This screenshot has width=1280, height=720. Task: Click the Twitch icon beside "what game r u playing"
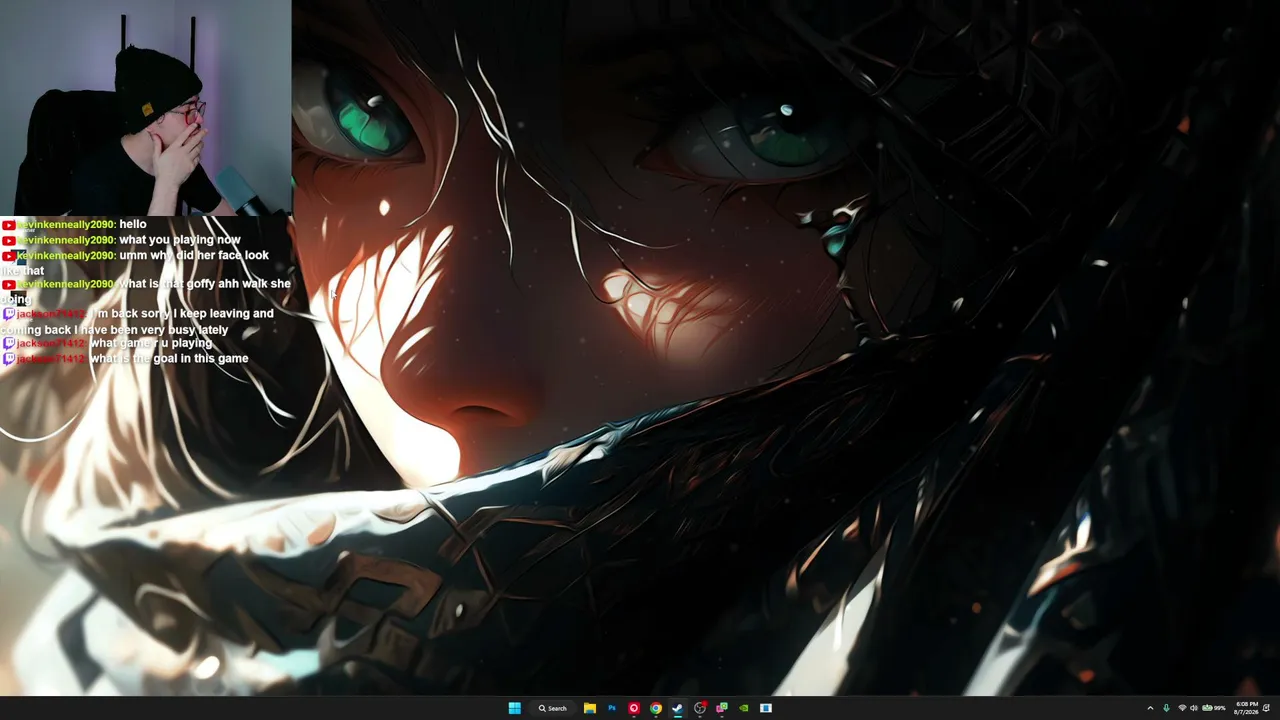click(8, 344)
